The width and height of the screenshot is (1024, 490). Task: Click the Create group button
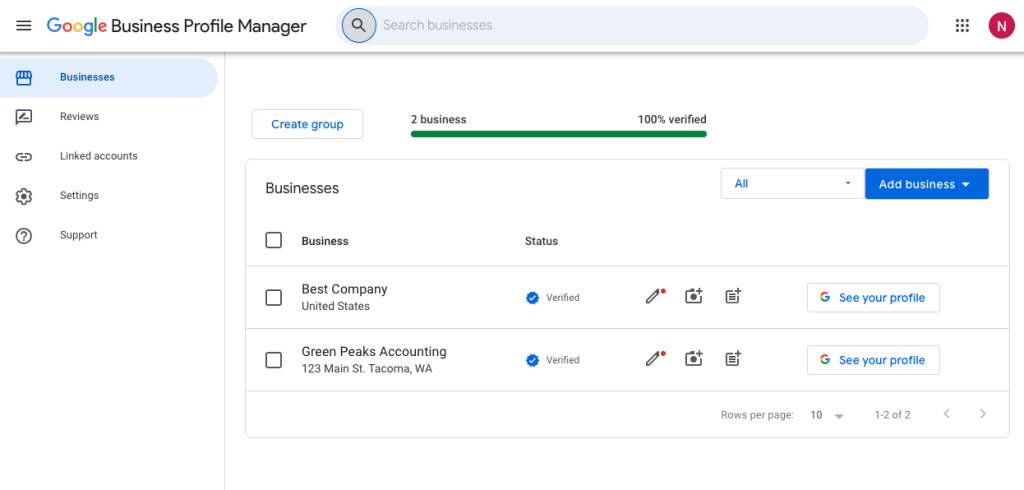click(x=307, y=124)
